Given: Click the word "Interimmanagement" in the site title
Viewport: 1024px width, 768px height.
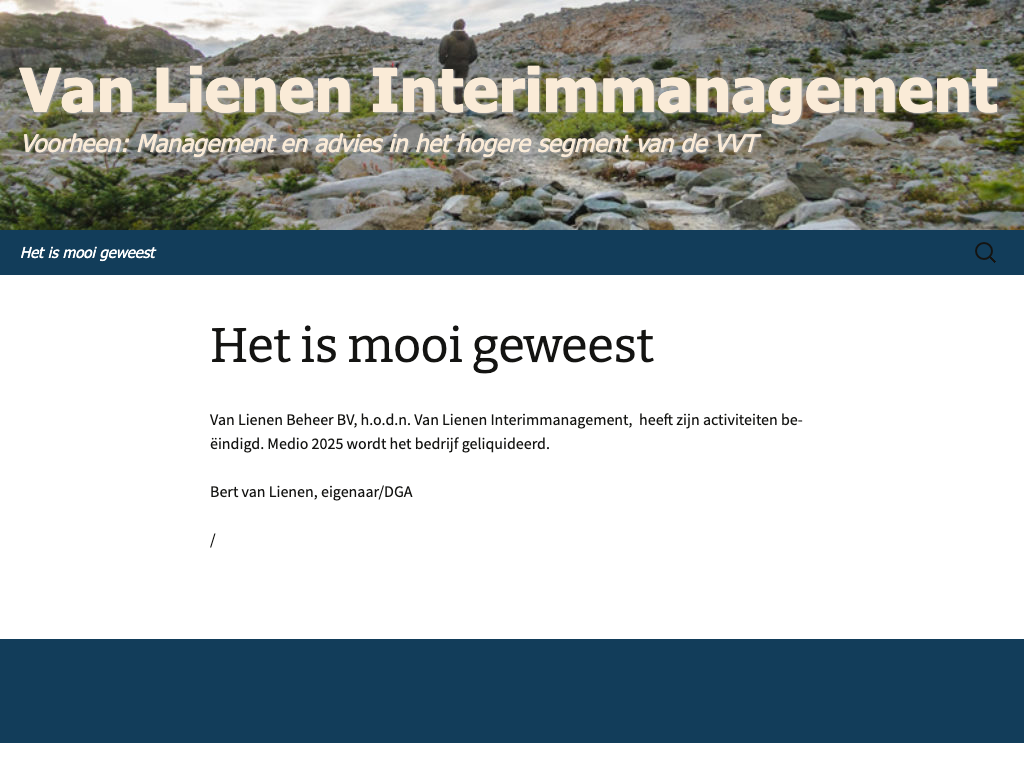Looking at the screenshot, I should (685, 92).
